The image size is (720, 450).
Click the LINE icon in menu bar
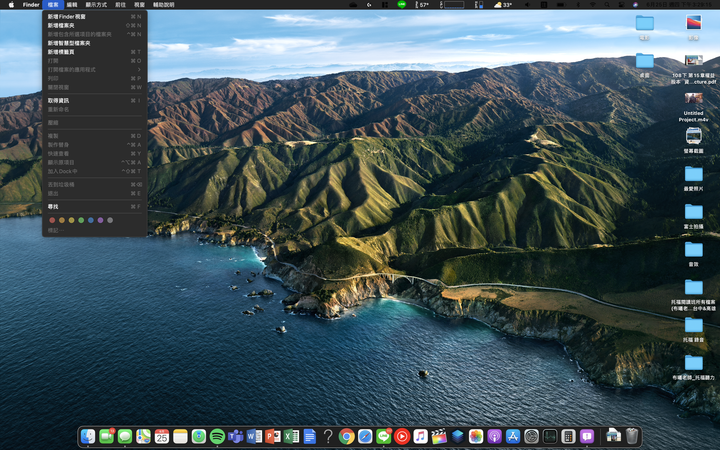pos(401,5)
